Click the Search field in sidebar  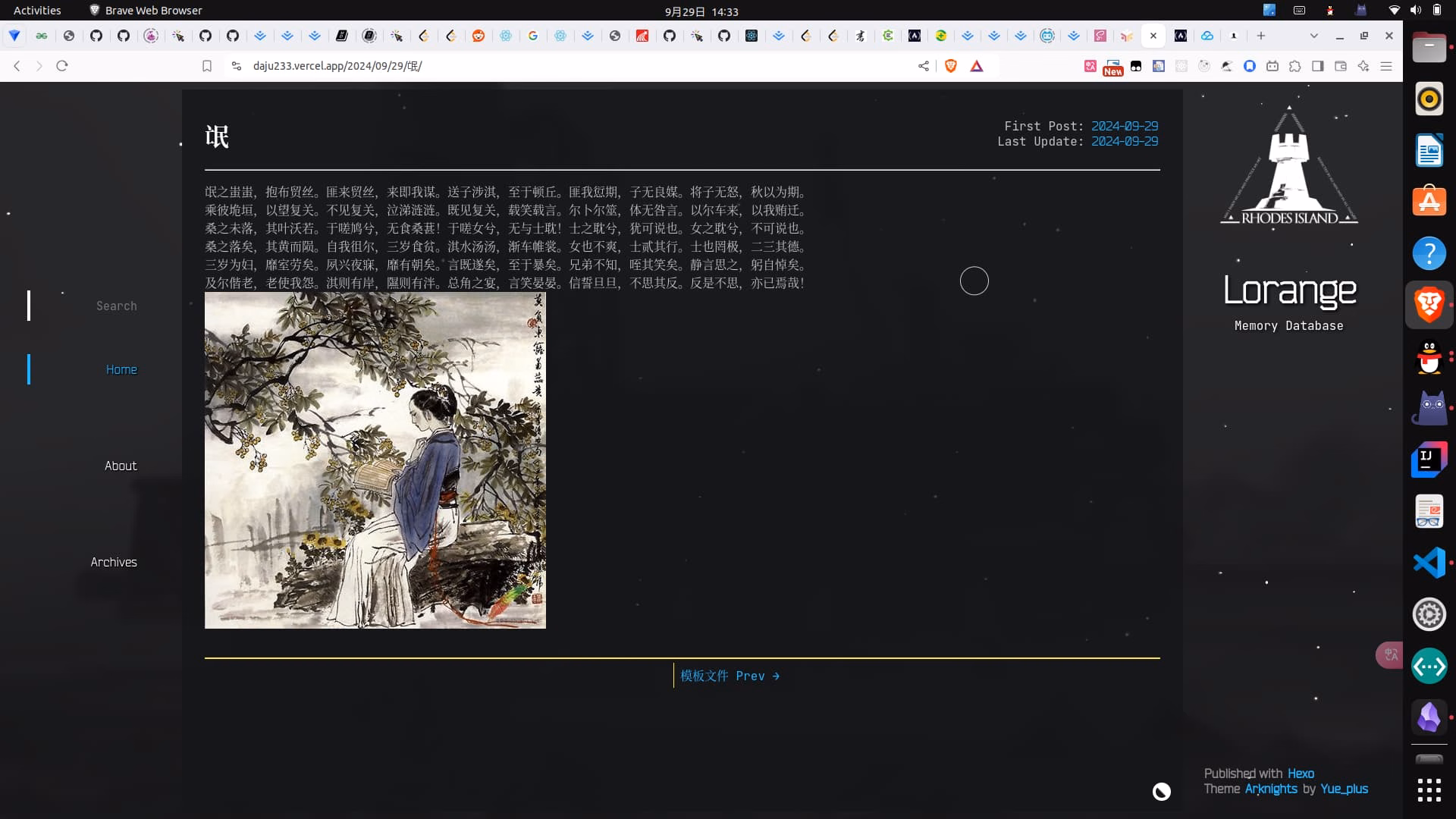[x=116, y=306]
